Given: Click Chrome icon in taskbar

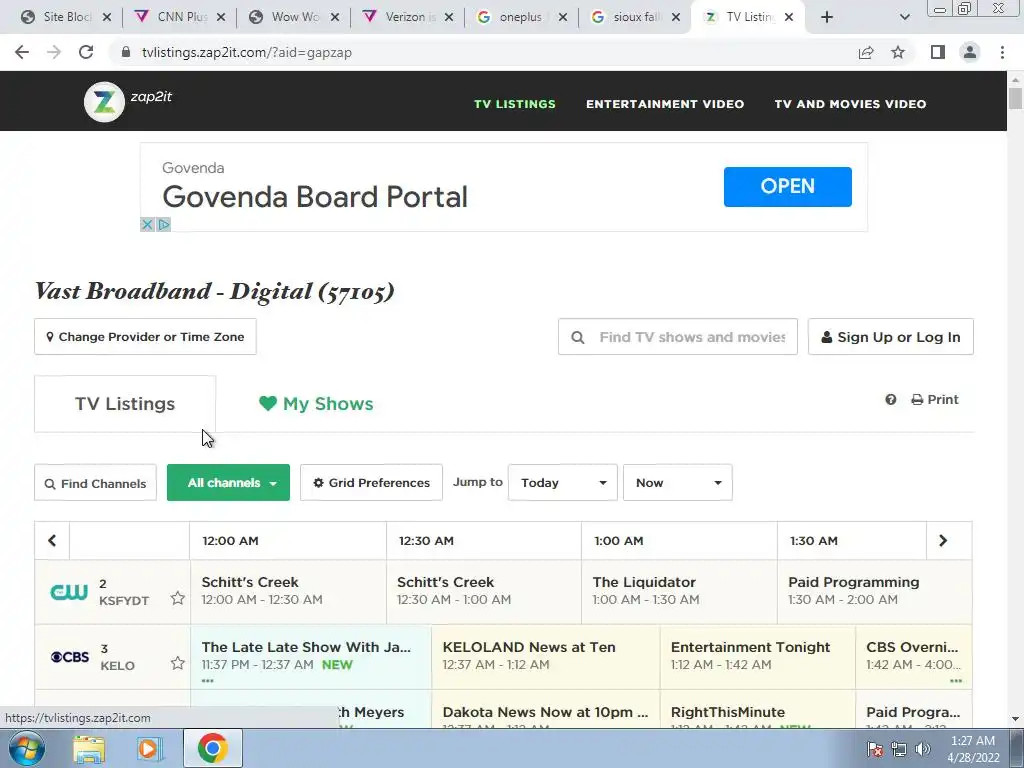Looking at the screenshot, I should click(212, 748).
